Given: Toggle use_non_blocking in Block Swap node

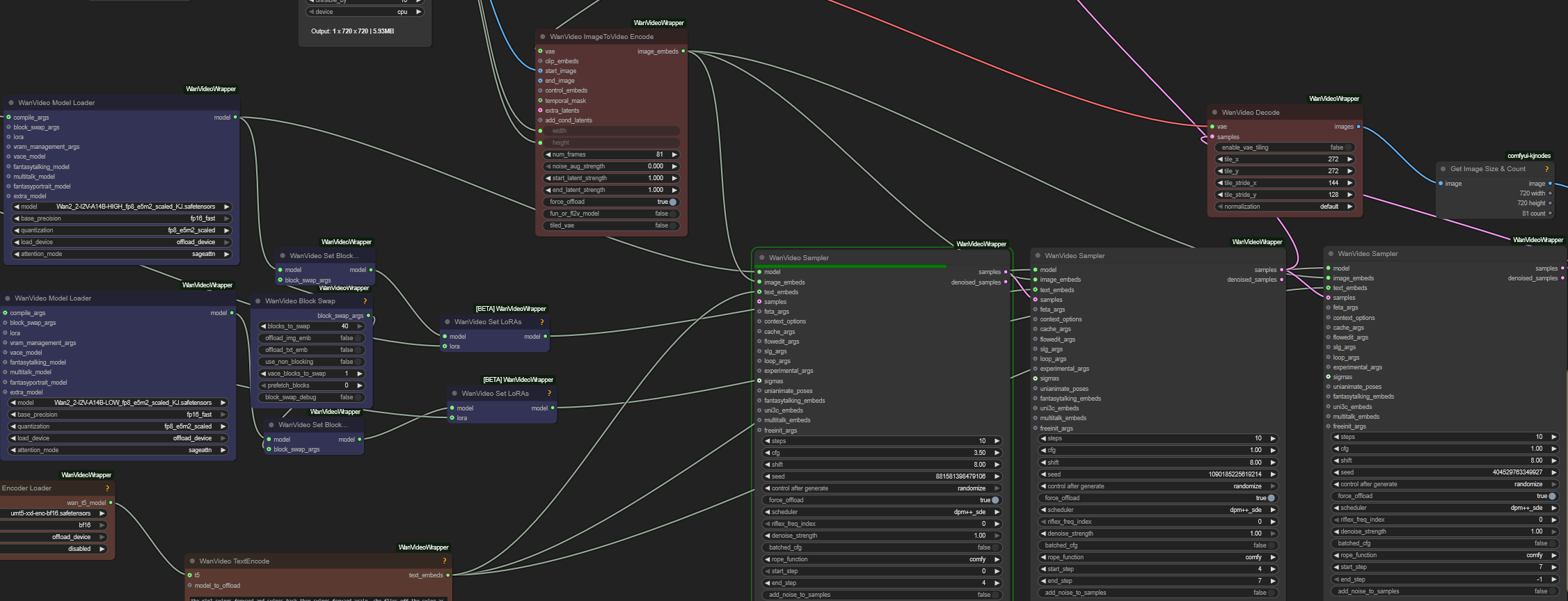Looking at the screenshot, I should pyautogui.click(x=358, y=362).
